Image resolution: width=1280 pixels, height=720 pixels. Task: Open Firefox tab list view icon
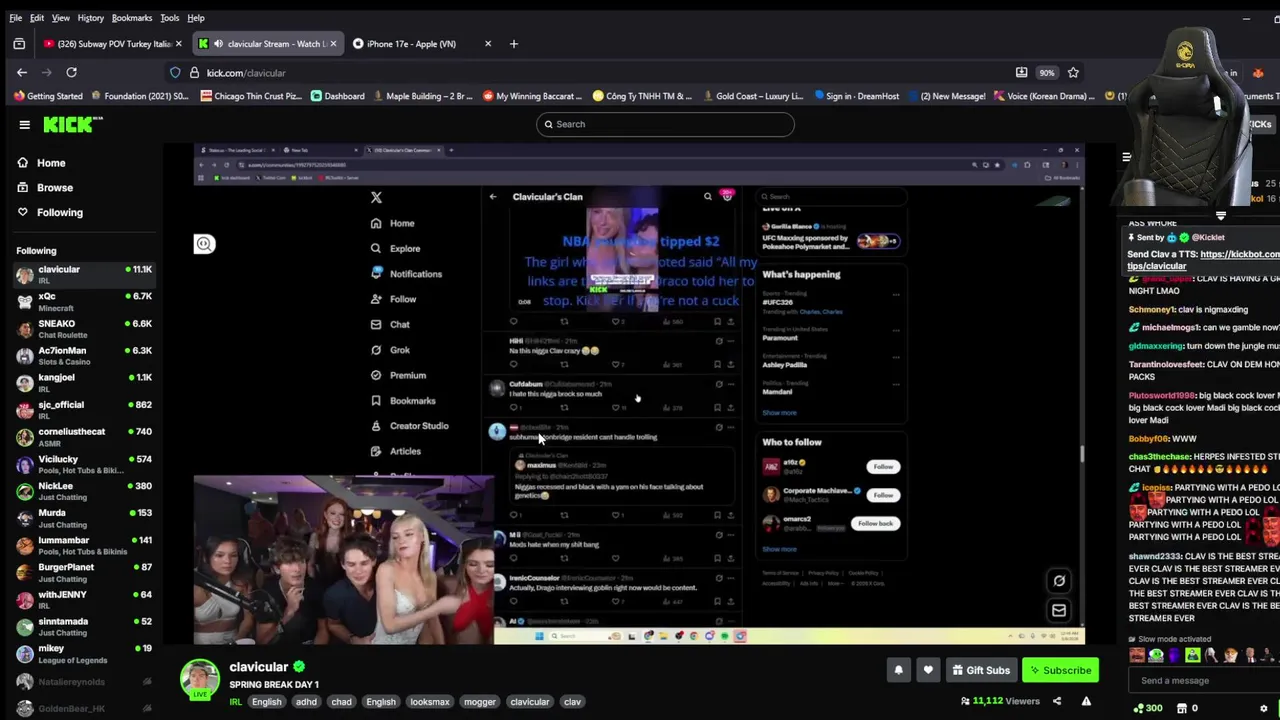click(x=19, y=44)
